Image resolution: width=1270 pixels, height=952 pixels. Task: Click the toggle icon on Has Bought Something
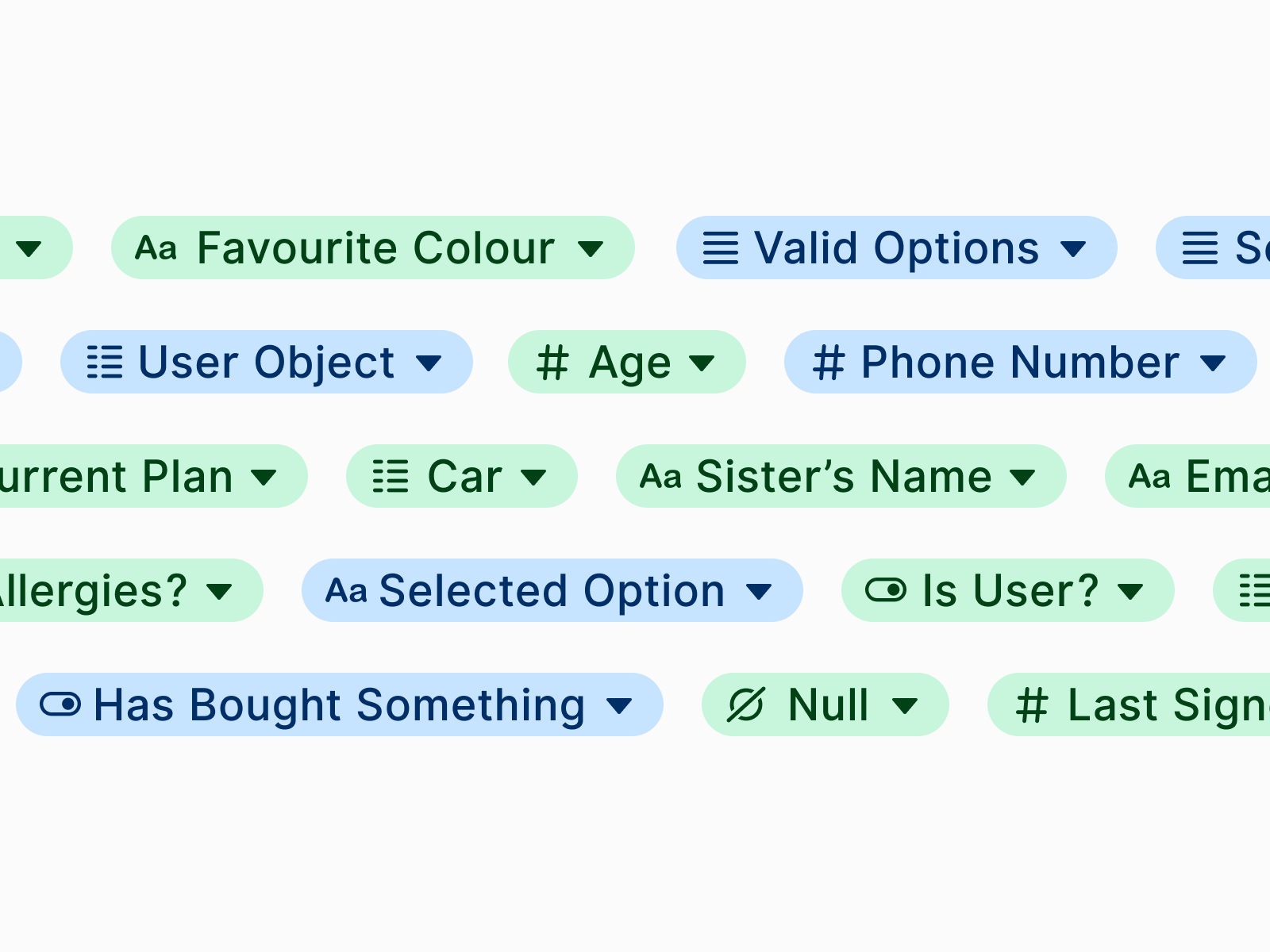point(60,704)
